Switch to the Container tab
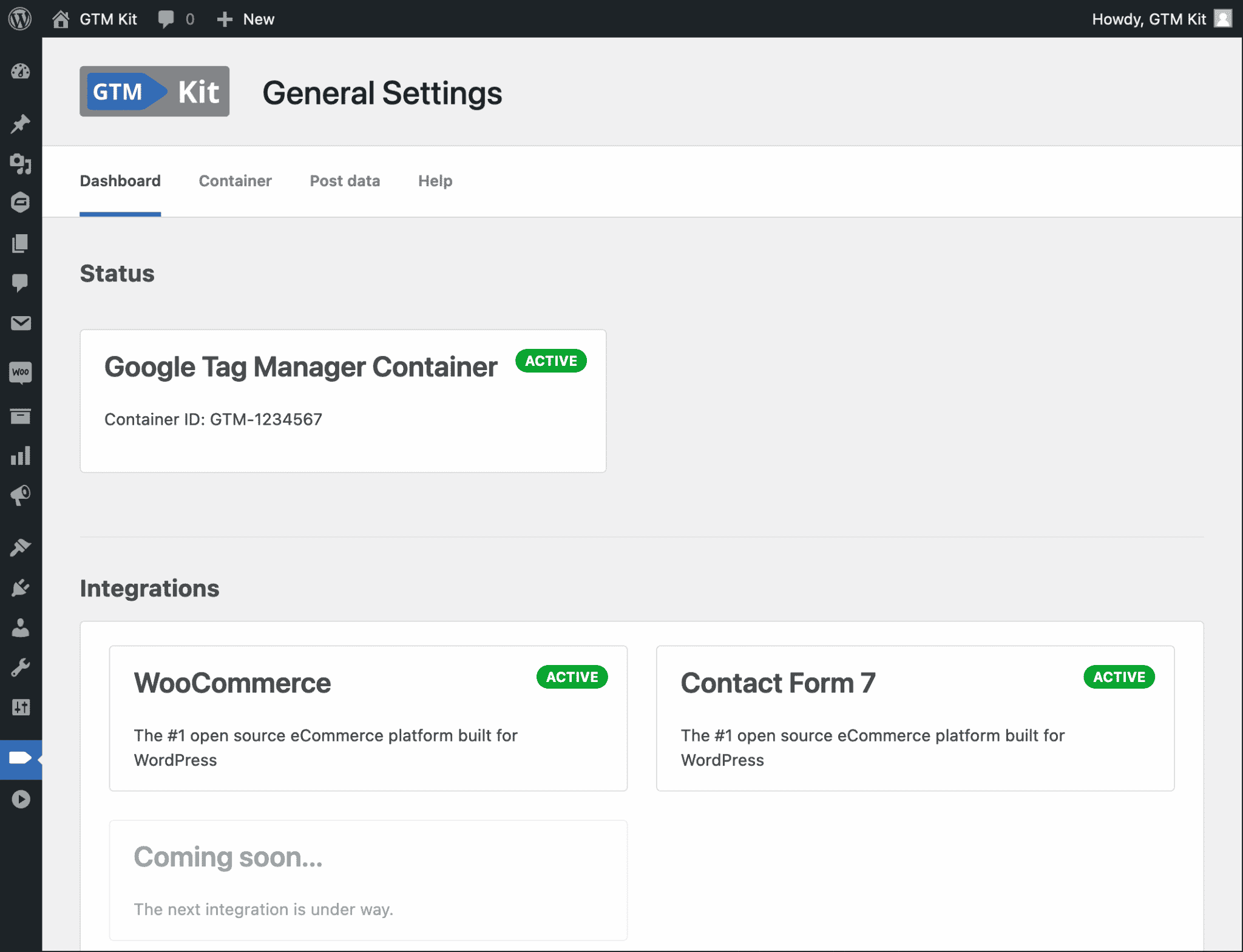This screenshot has height=952, width=1243. 235,181
